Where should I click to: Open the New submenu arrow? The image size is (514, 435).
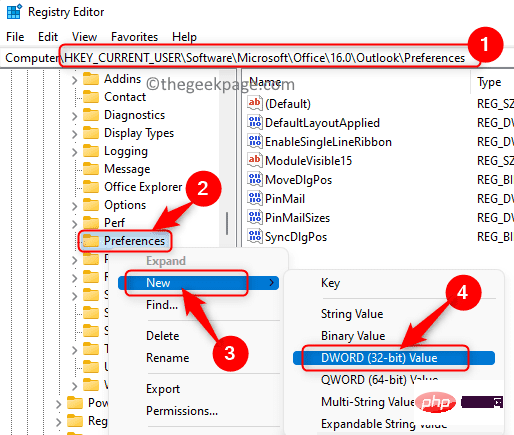272,283
